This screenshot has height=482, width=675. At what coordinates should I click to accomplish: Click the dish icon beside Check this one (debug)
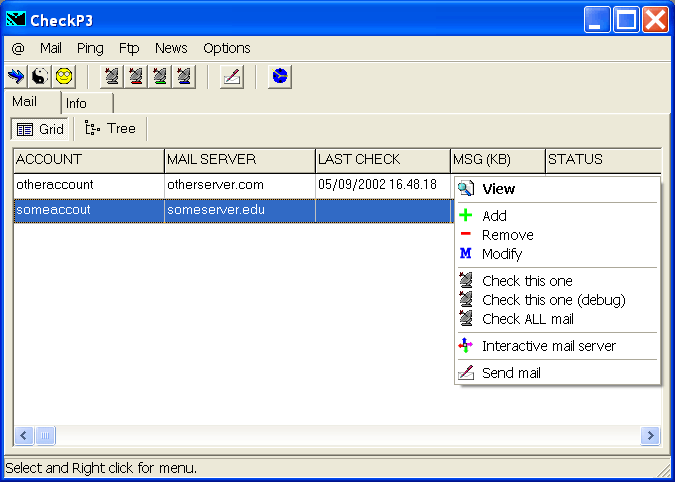click(x=466, y=299)
